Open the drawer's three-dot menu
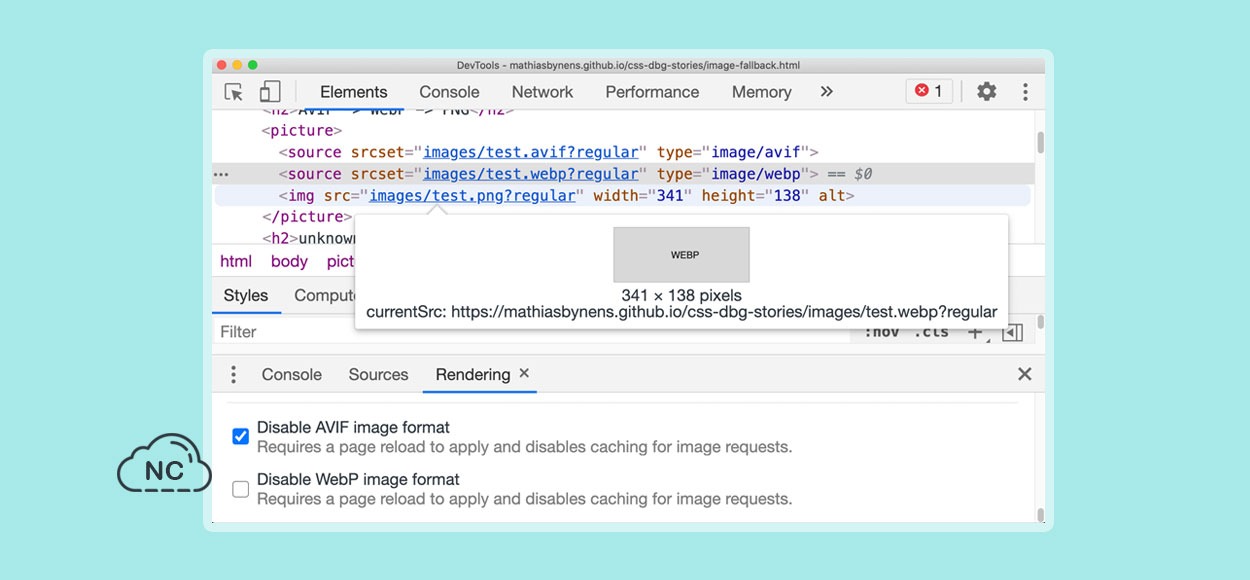This screenshot has height=580, width=1250. click(x=233, y=374)
